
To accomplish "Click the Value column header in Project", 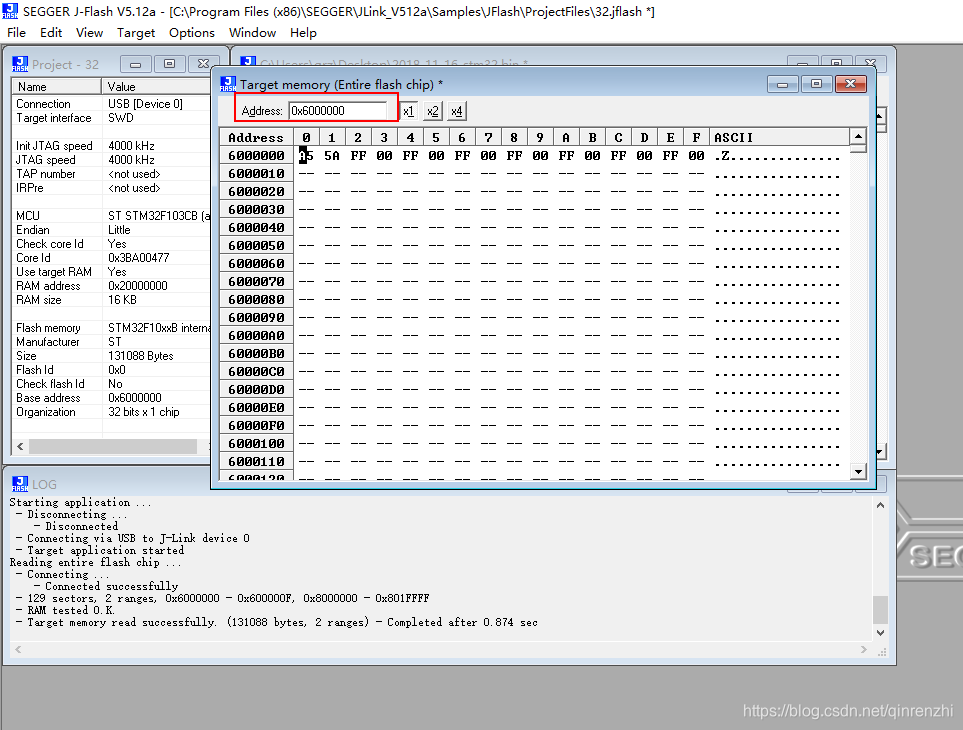I will [157, 87].
